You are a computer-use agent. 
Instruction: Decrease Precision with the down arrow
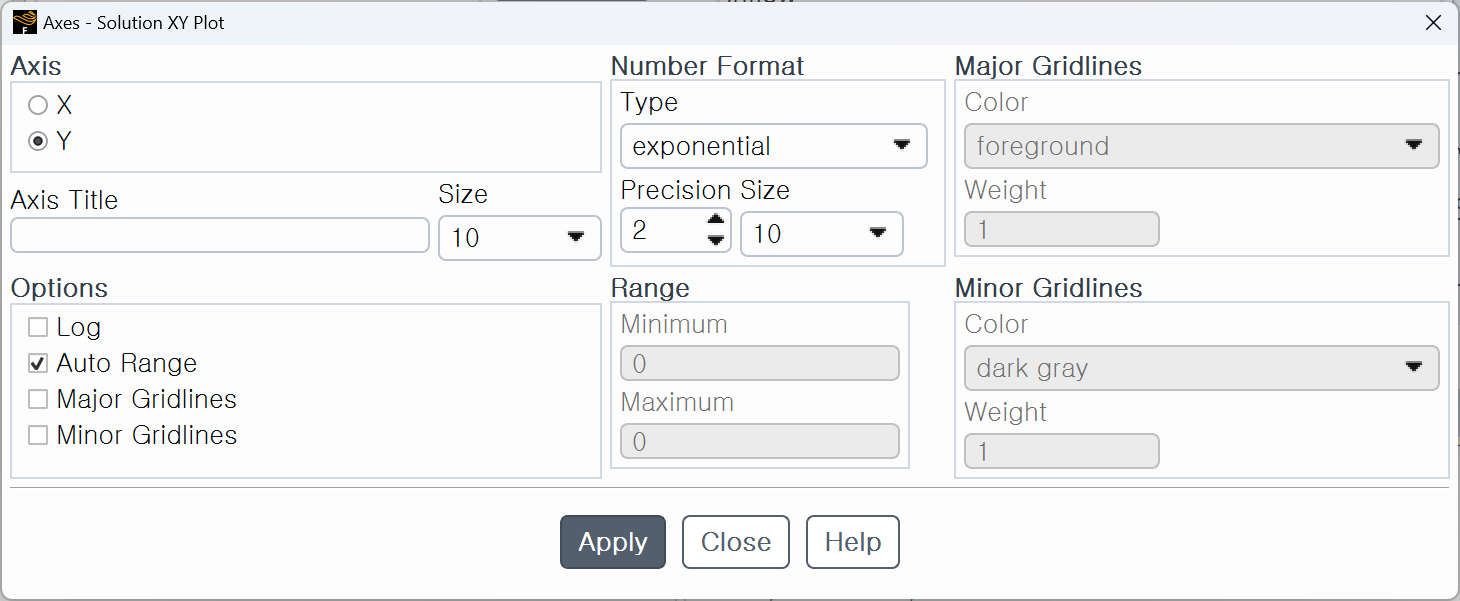[715, 240]
